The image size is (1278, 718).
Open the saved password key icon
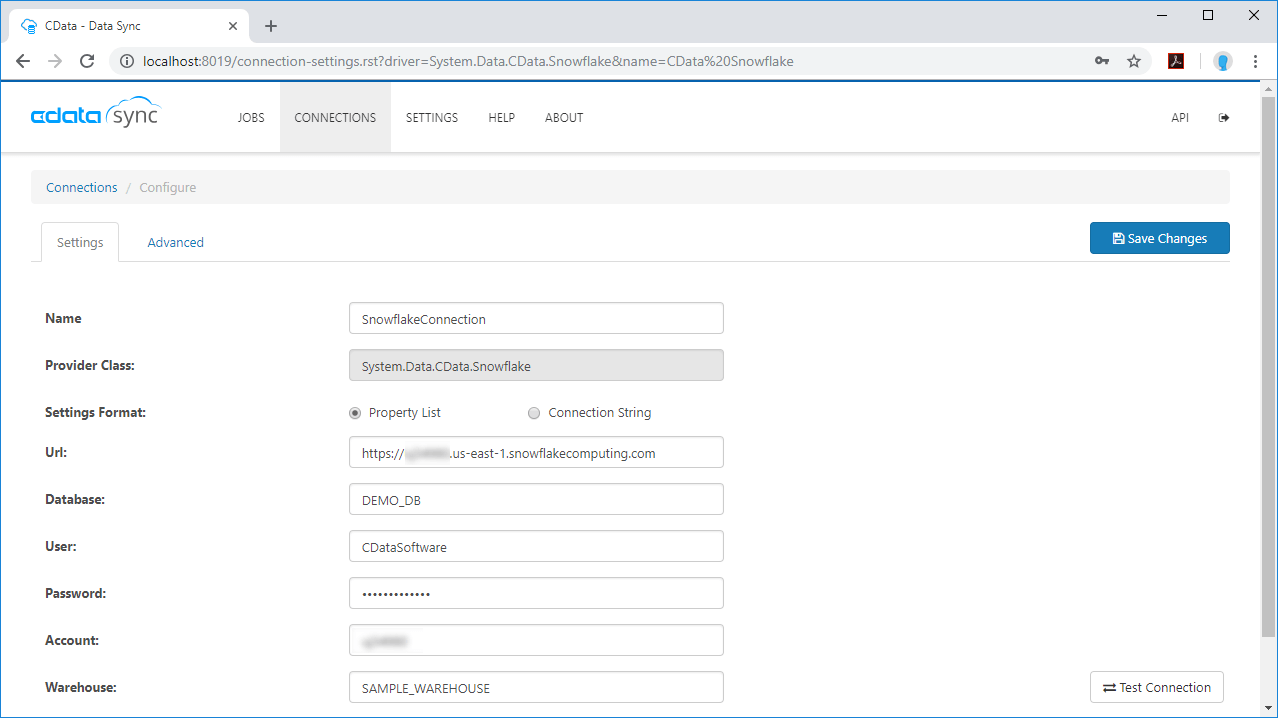click(1102, 61)
